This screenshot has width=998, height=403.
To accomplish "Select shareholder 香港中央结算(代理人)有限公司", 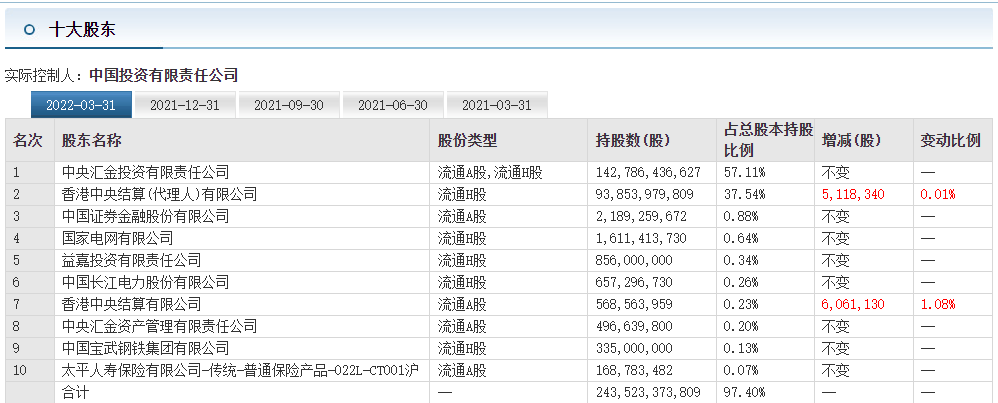I will [x=159, y=195].
